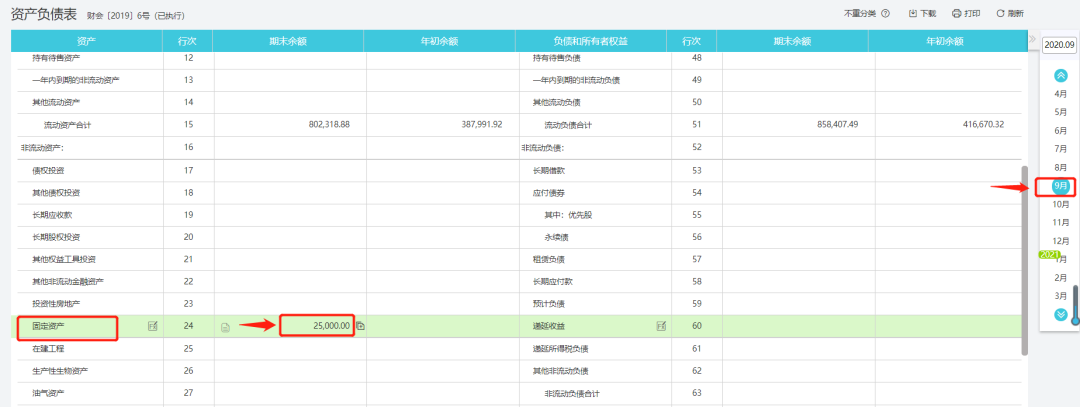Click the document icon in row 24

(225, 326)
